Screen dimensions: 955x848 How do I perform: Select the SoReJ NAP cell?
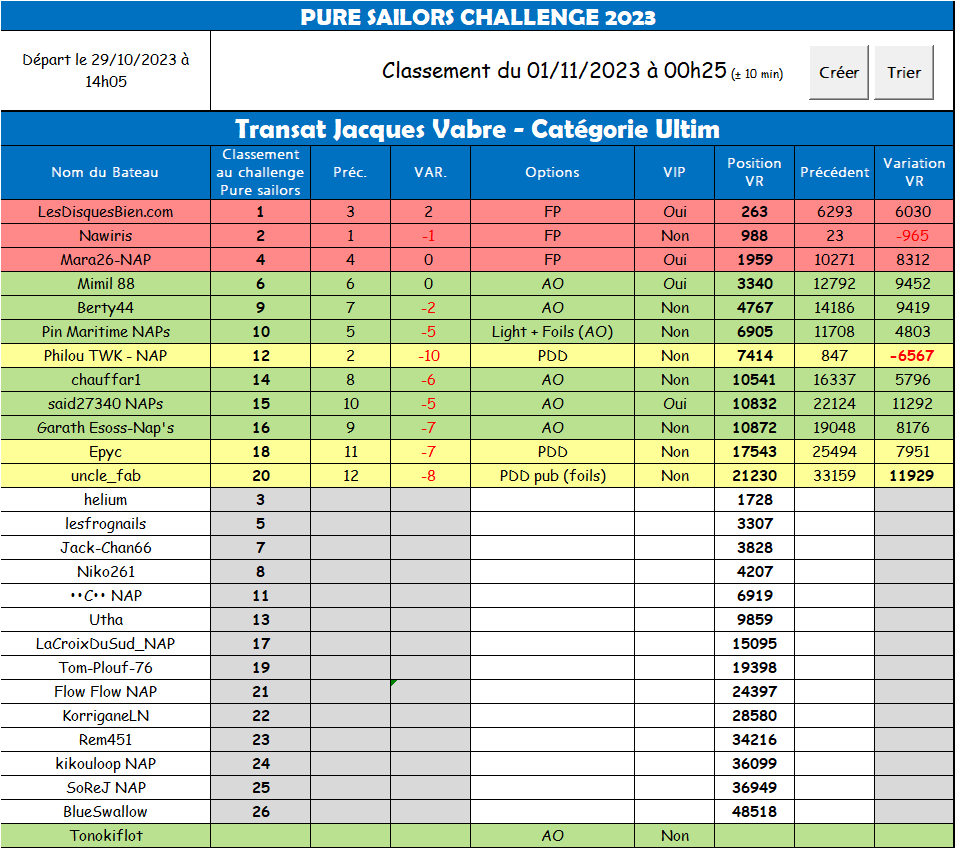pos(105,788)
